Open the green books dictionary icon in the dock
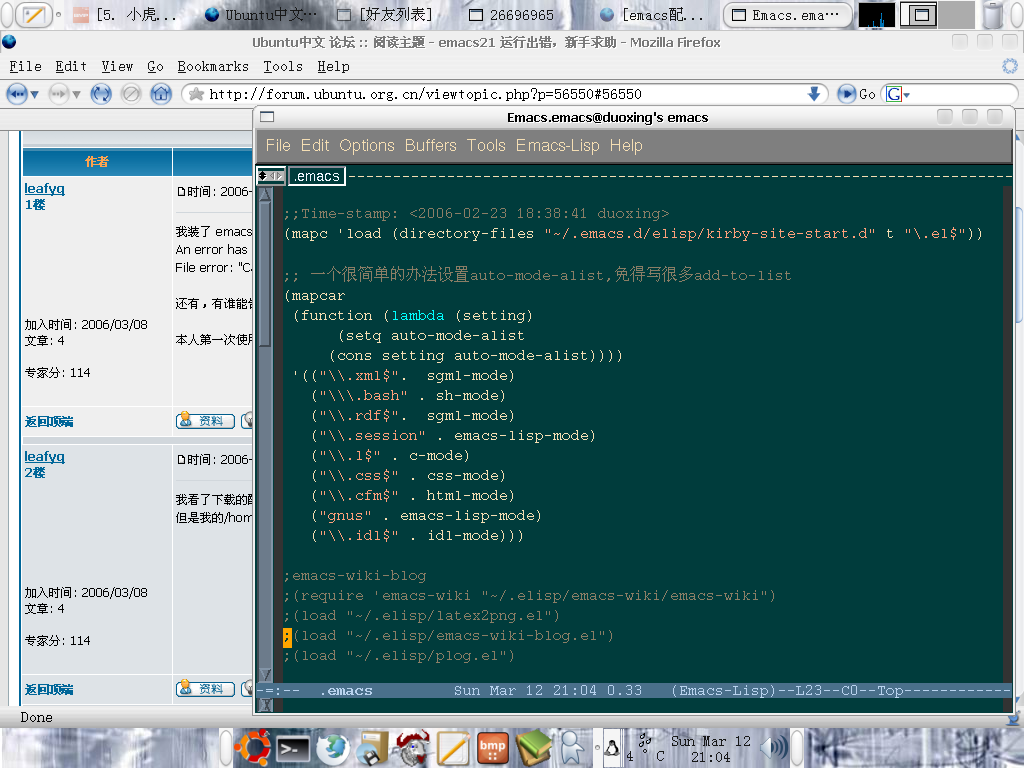This screenshot has width=1024, height=768. tap(534, 748)
